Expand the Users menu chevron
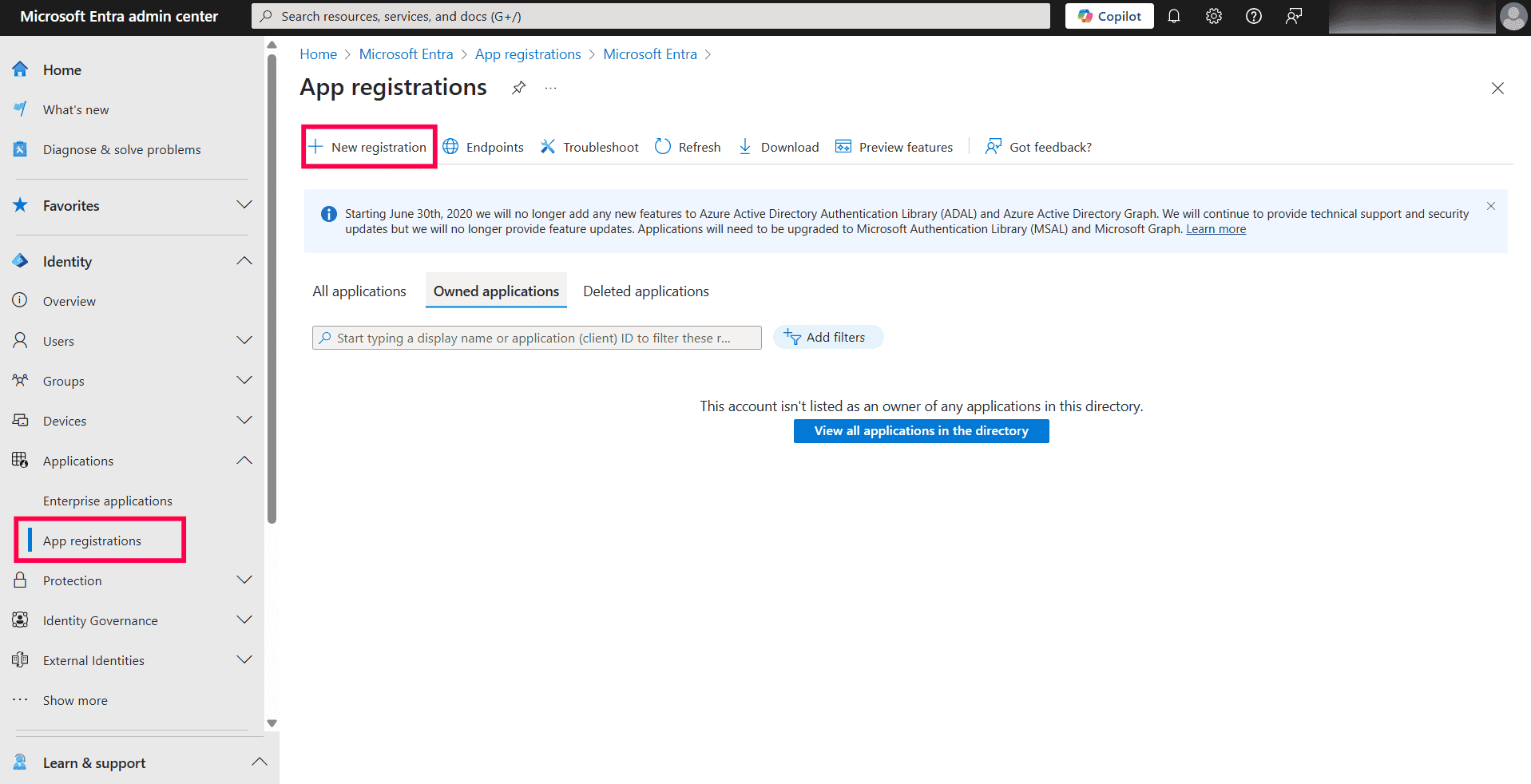Image resolution: width=1531 pixels, height=784 pixels. pos(244,341)
